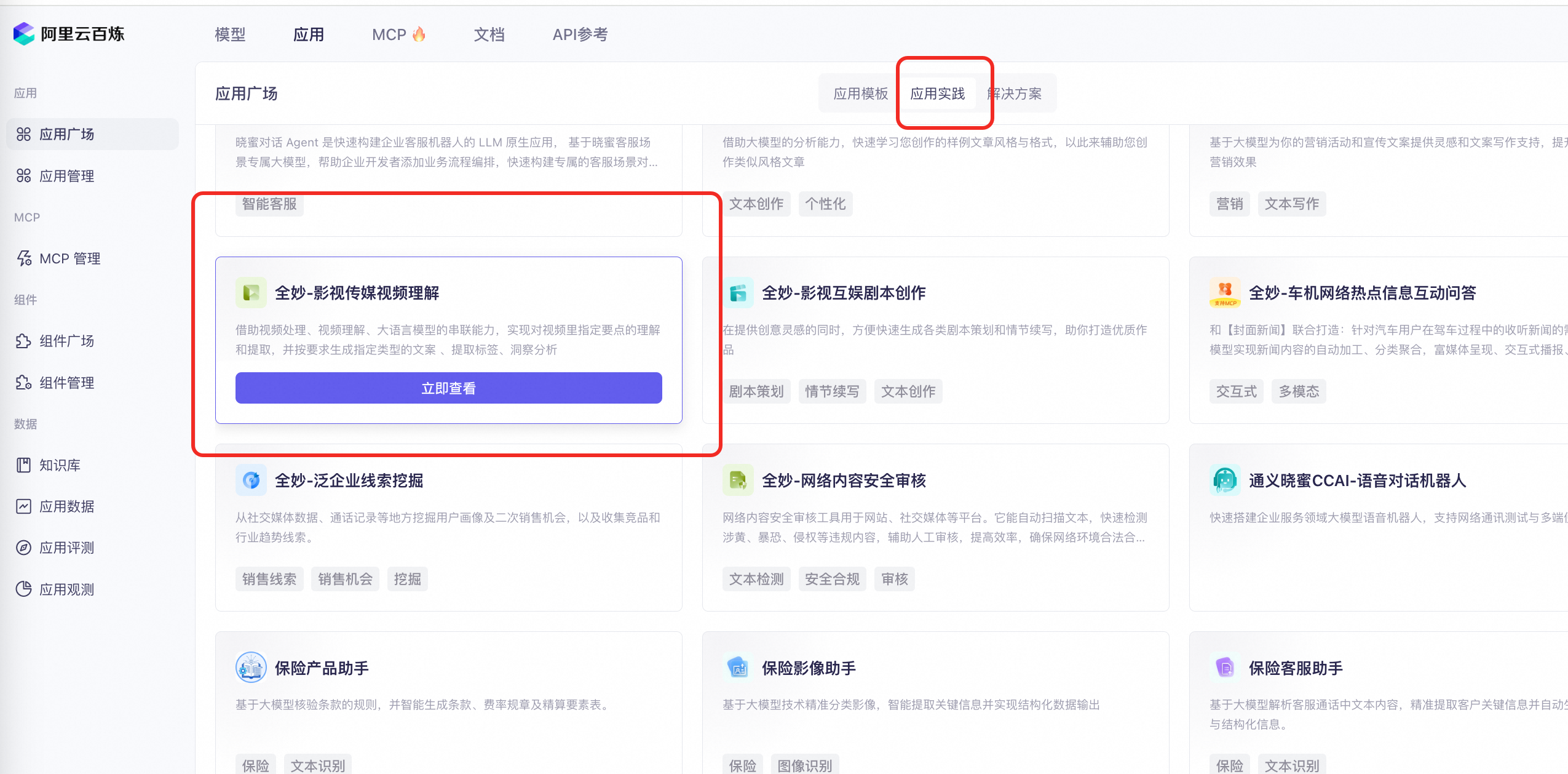Click the 智能客服 tag
The width and height of the screenshot is (1568, 774).
[269, 204]
